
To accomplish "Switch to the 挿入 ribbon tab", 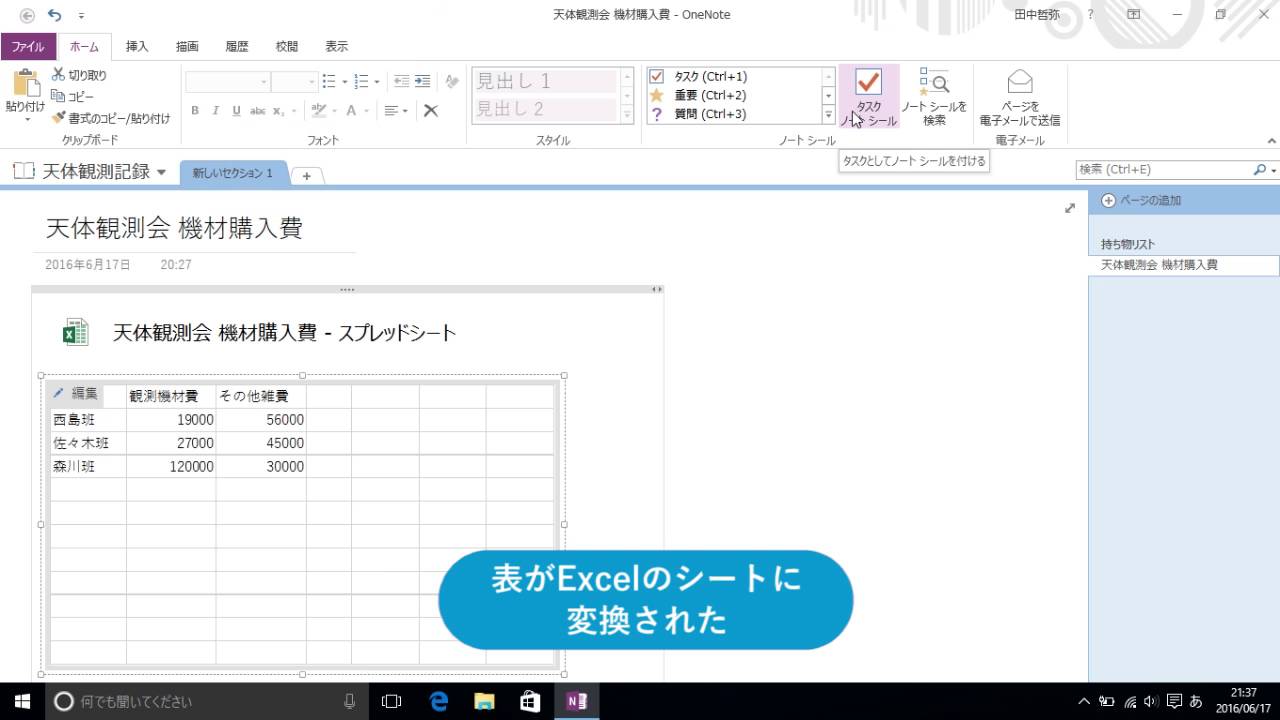I will (x=135, y=46).
